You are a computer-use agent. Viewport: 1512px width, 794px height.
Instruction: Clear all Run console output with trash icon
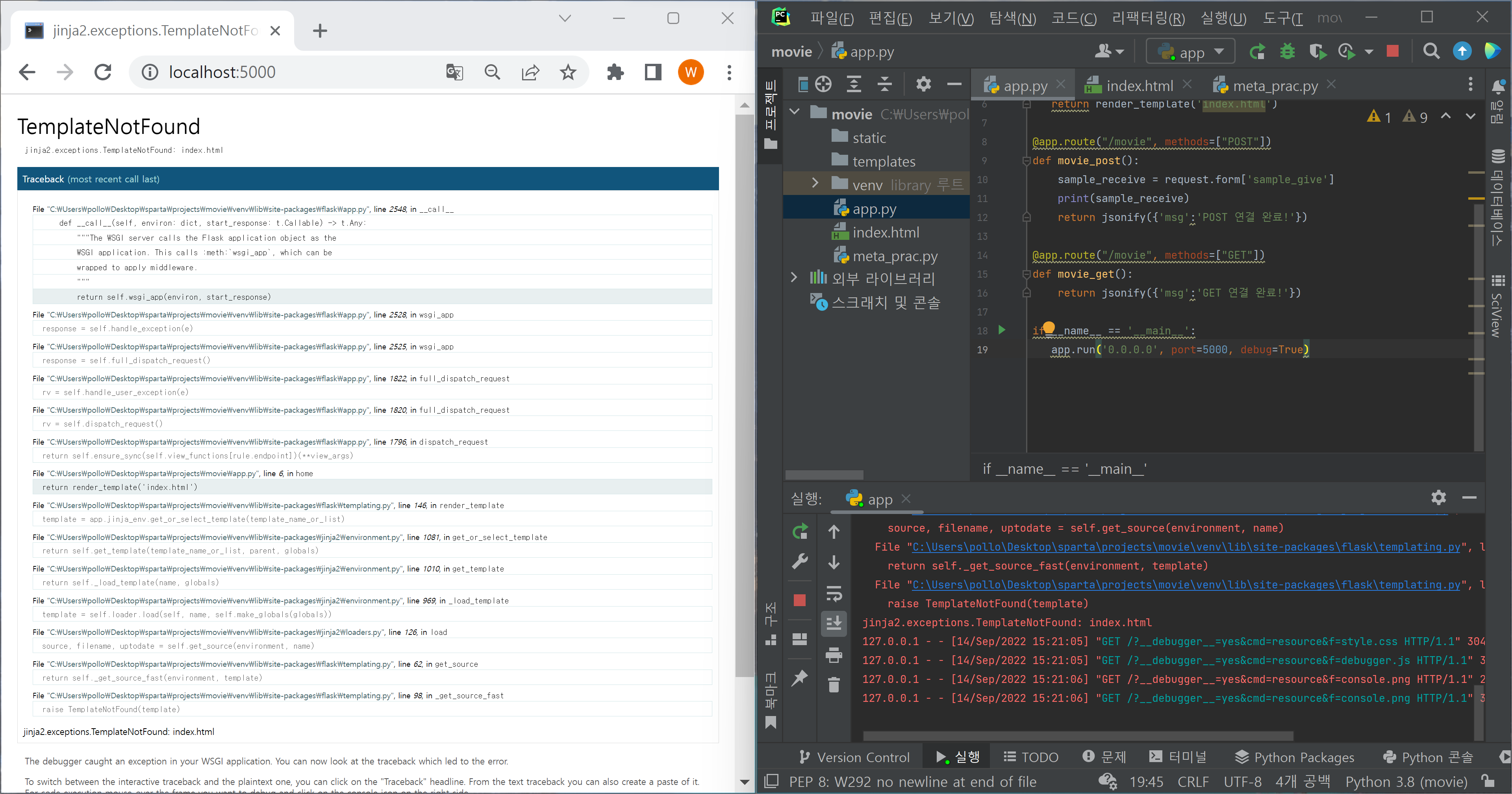tap(834, 684)
